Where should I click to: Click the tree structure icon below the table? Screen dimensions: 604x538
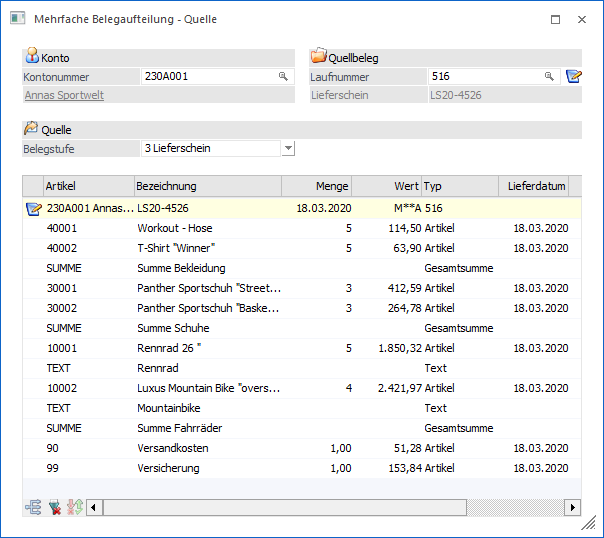(34, 507)
